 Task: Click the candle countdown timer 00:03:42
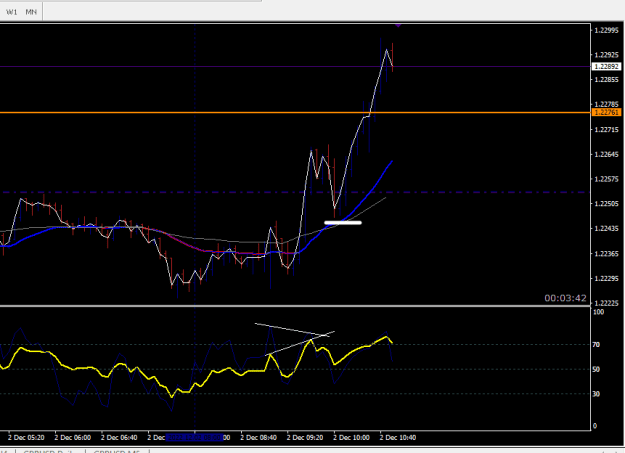565,298
